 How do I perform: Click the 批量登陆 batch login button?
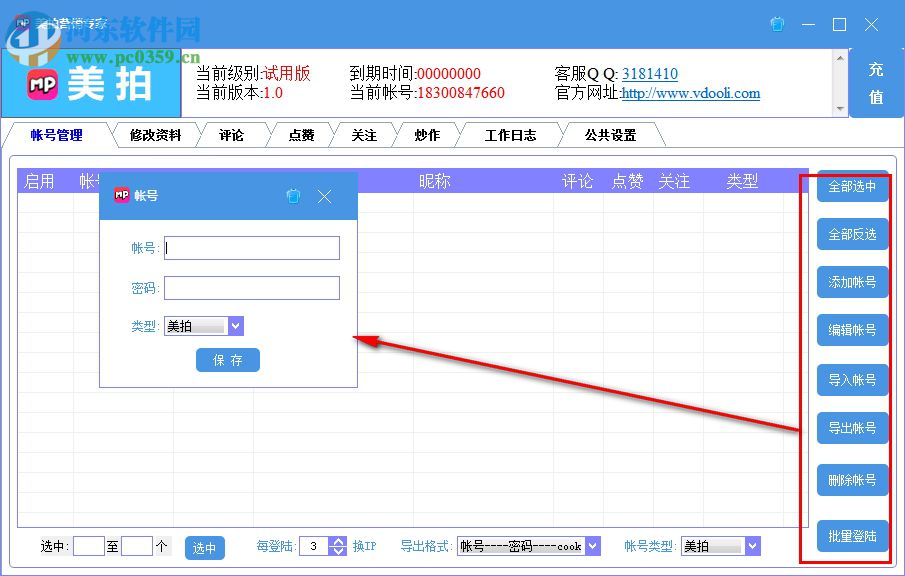point(851,536)
